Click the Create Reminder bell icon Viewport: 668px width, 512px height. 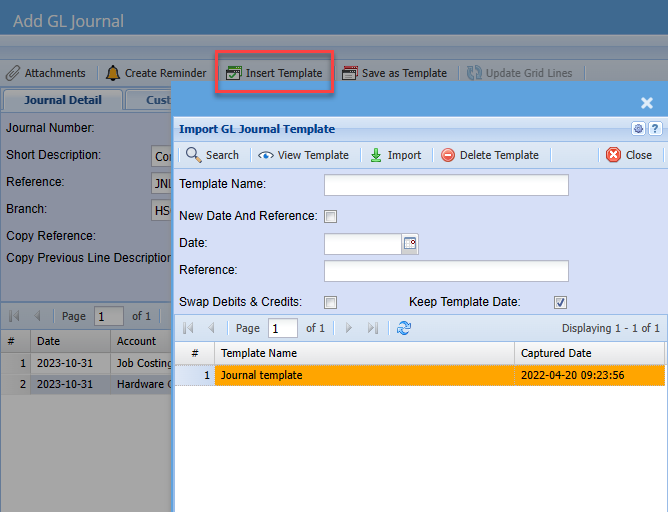click(x=113, y=73)
